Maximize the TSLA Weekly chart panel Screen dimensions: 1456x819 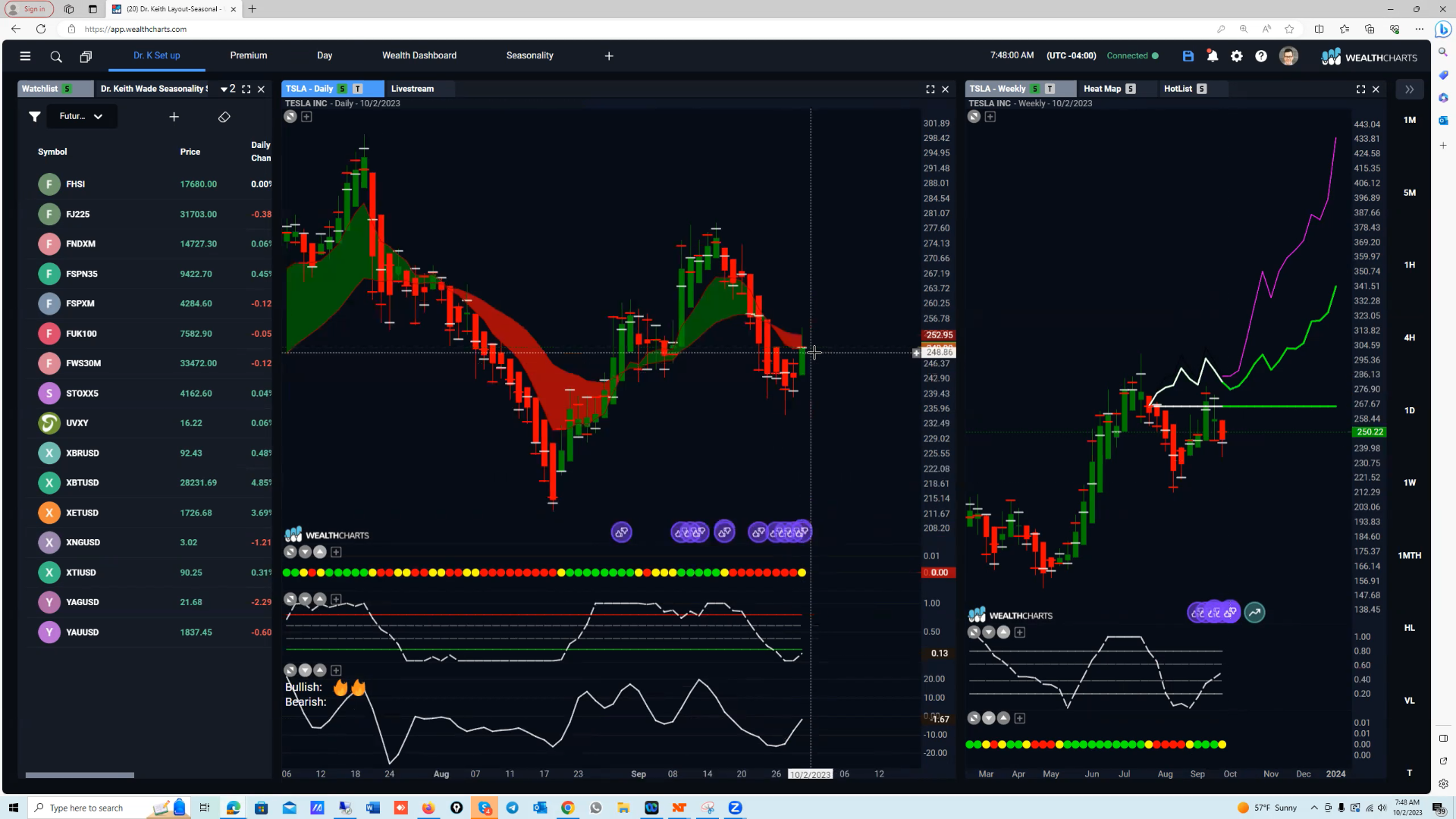[x=1361, y=89]
